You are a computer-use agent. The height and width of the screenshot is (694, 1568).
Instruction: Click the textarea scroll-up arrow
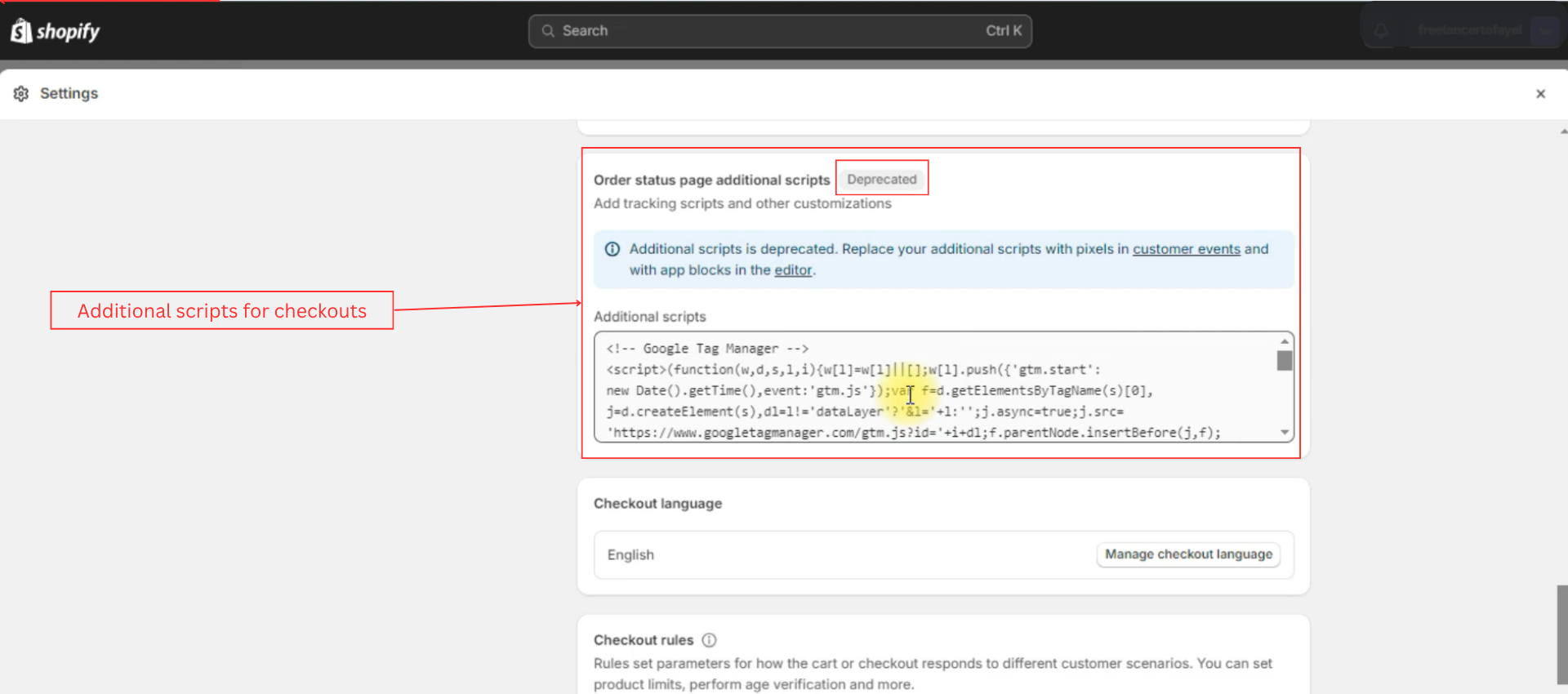(1285, 341)
